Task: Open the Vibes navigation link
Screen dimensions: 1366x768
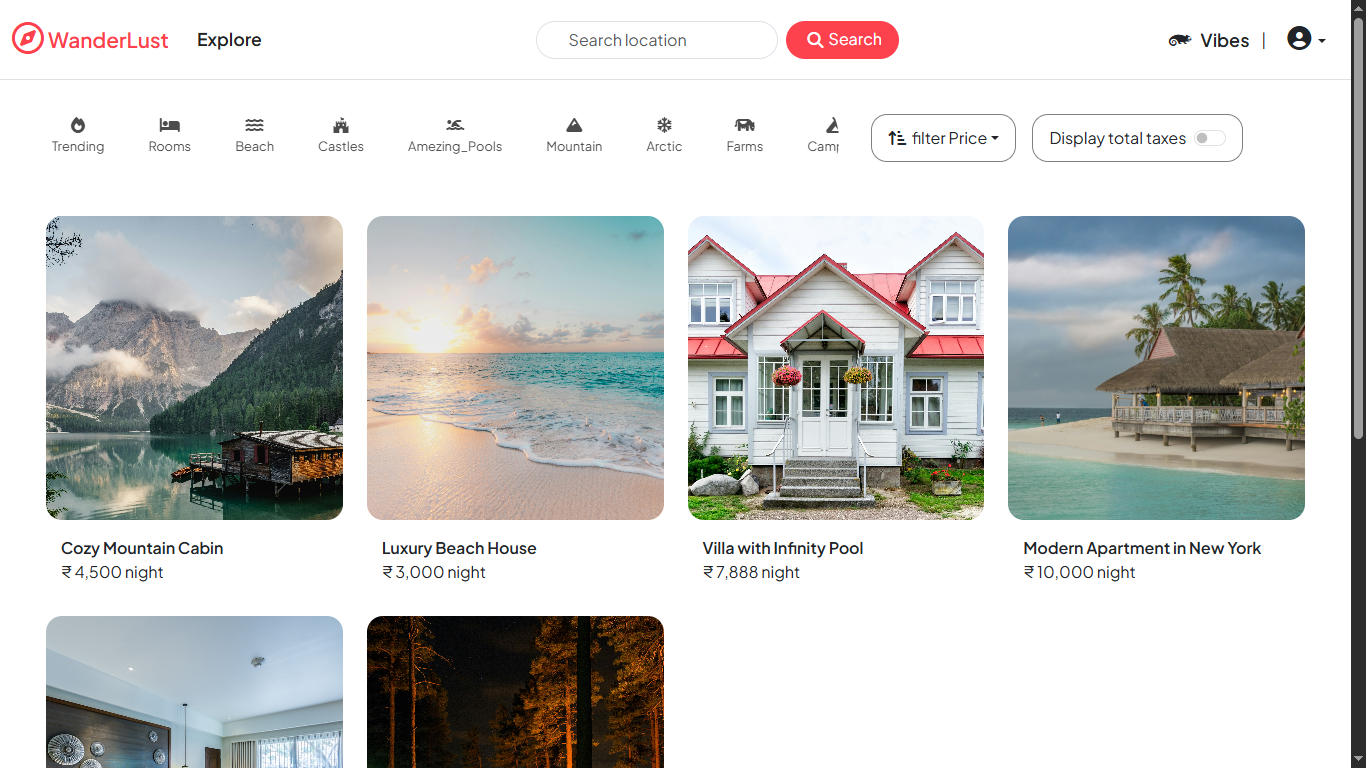Action: pyautogui.click(x=1224, y=40)
